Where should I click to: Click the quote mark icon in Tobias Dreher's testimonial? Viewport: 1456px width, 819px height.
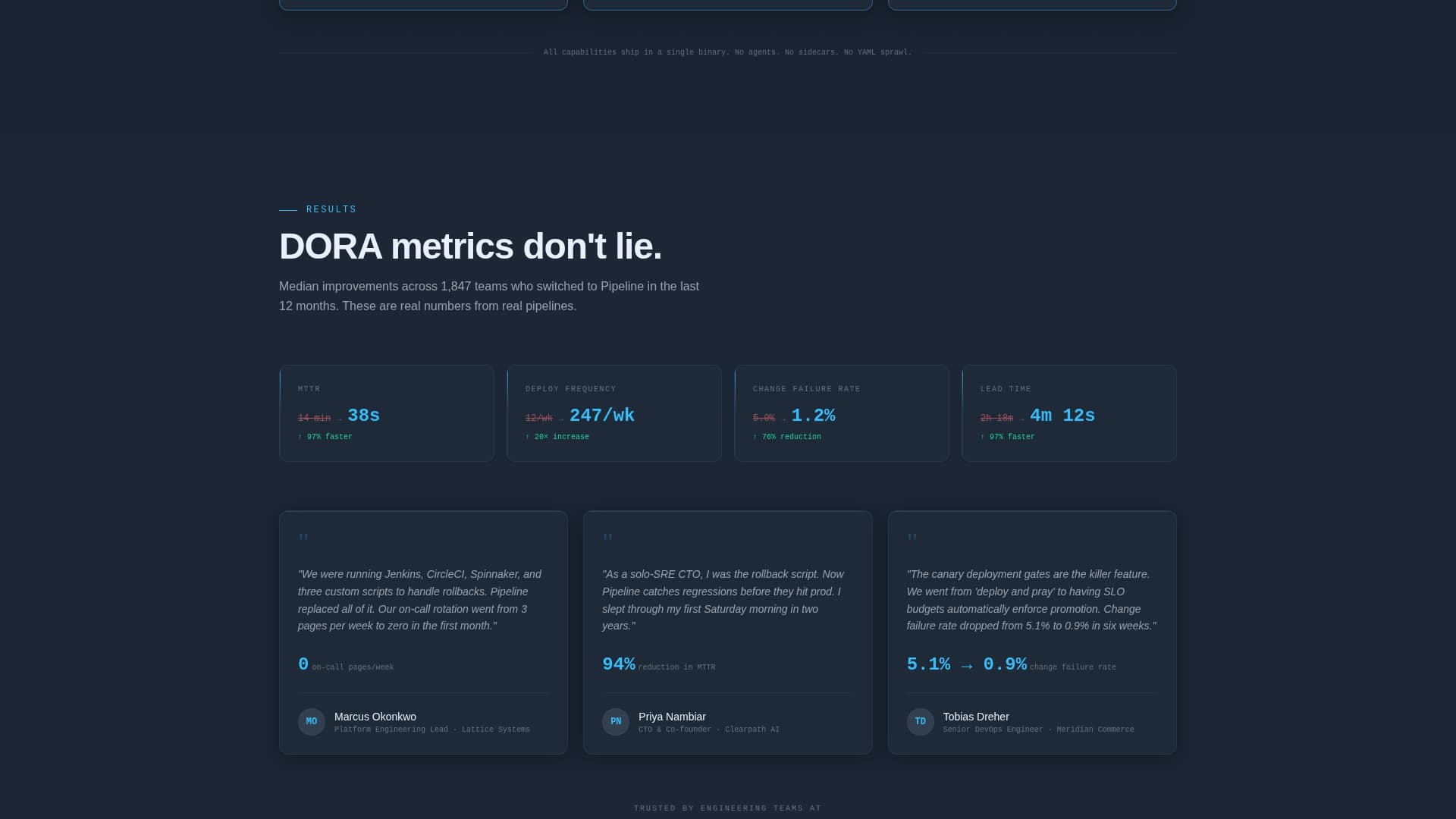tap(912, 538)
